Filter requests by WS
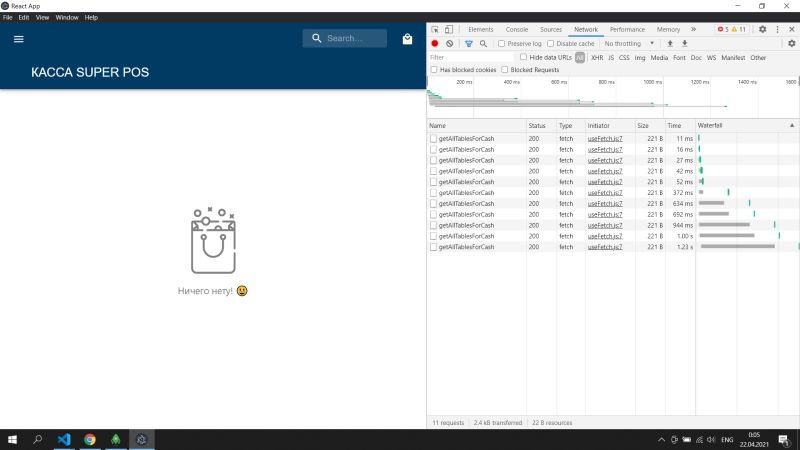Screen dimensions: 800x450 tap(711, 58)
